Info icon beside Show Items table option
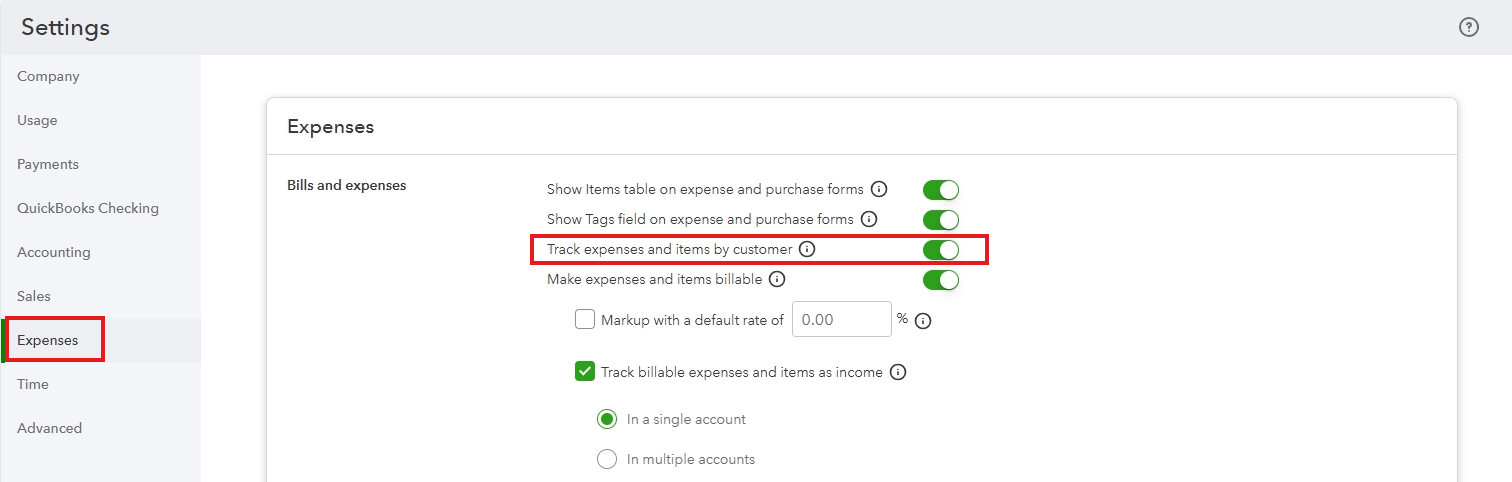 879,189
